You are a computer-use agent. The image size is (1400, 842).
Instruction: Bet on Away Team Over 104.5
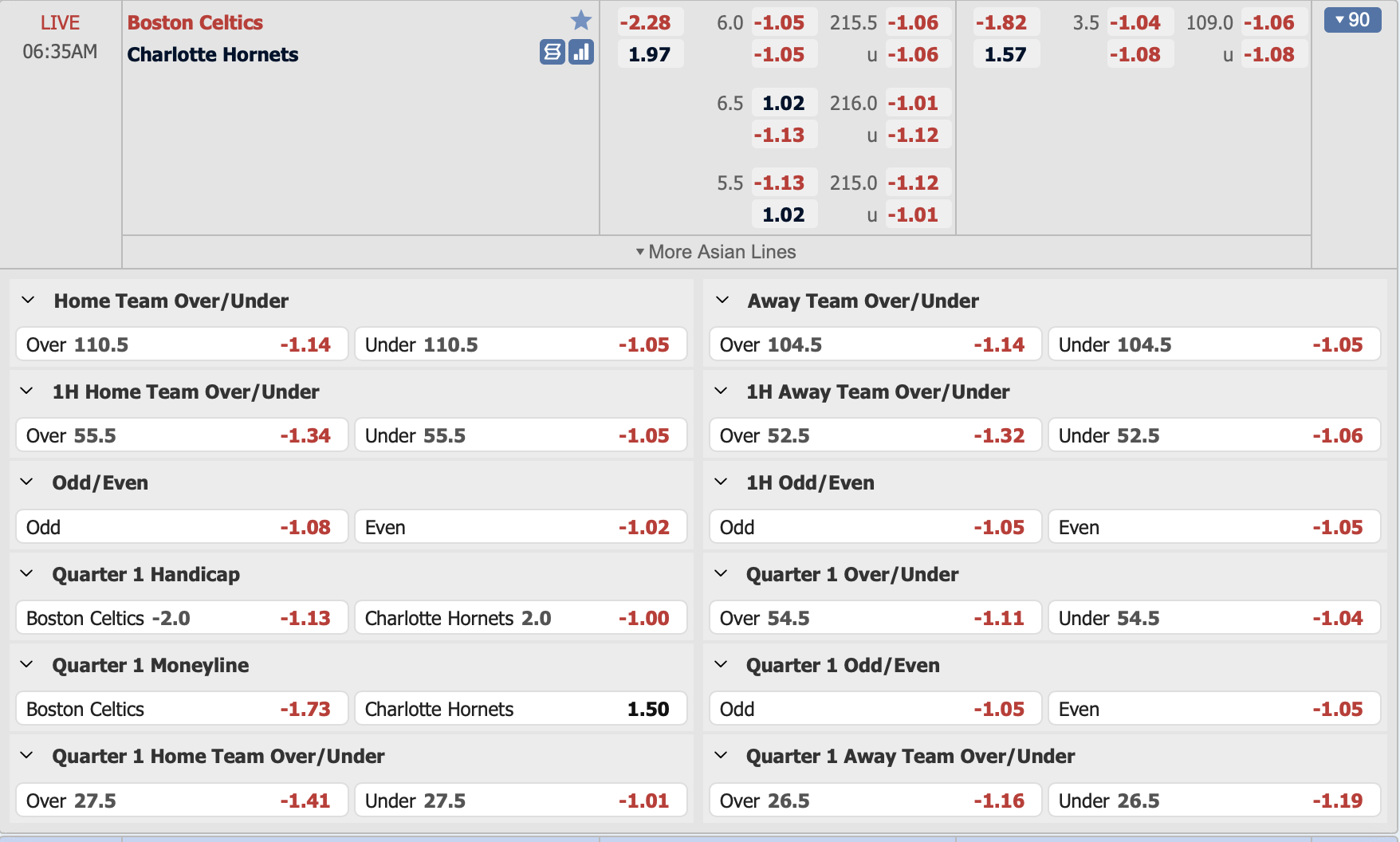875,344
